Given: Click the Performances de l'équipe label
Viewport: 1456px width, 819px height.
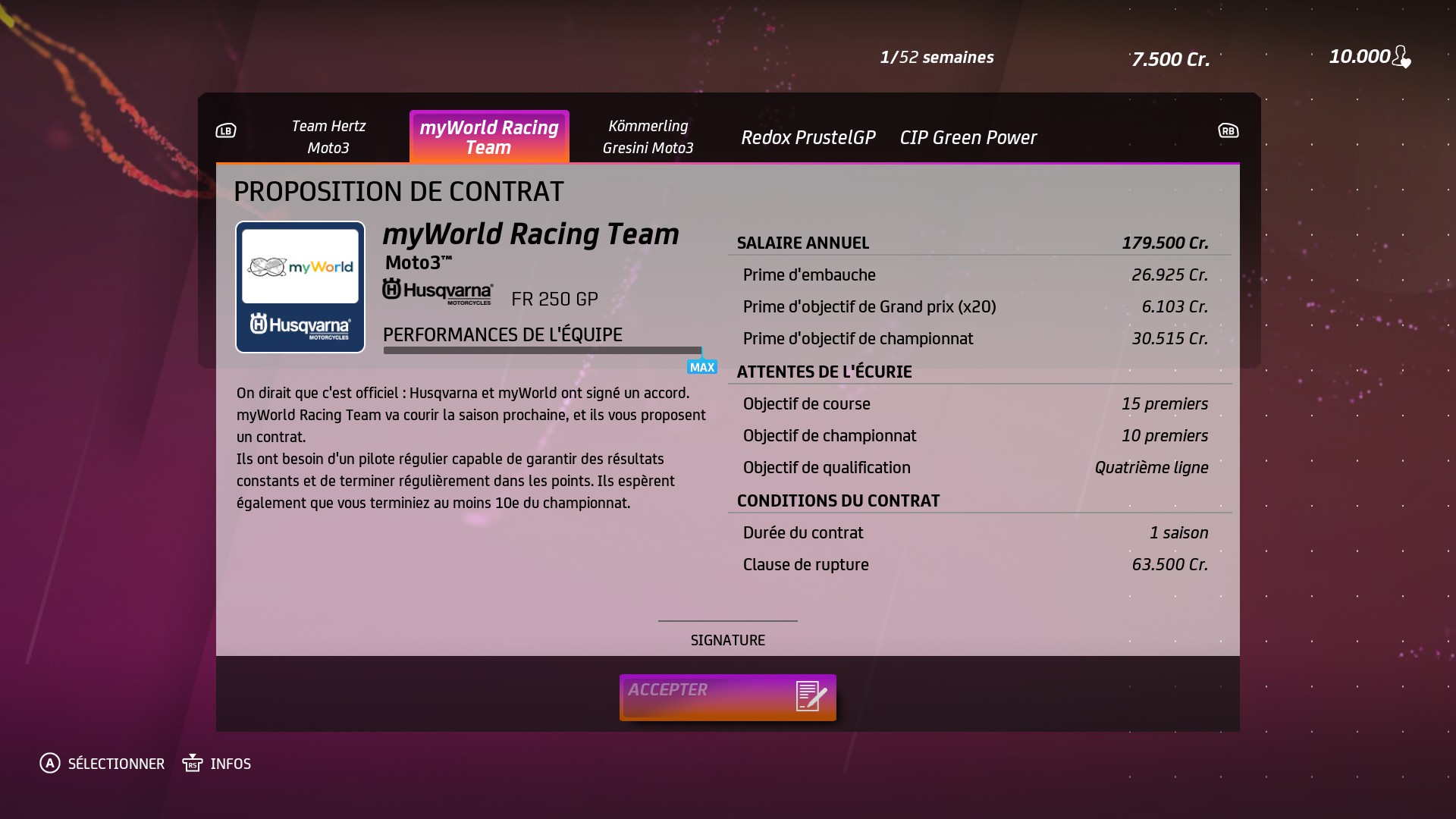Looking at the screenshot, I should tap(503, 334).
